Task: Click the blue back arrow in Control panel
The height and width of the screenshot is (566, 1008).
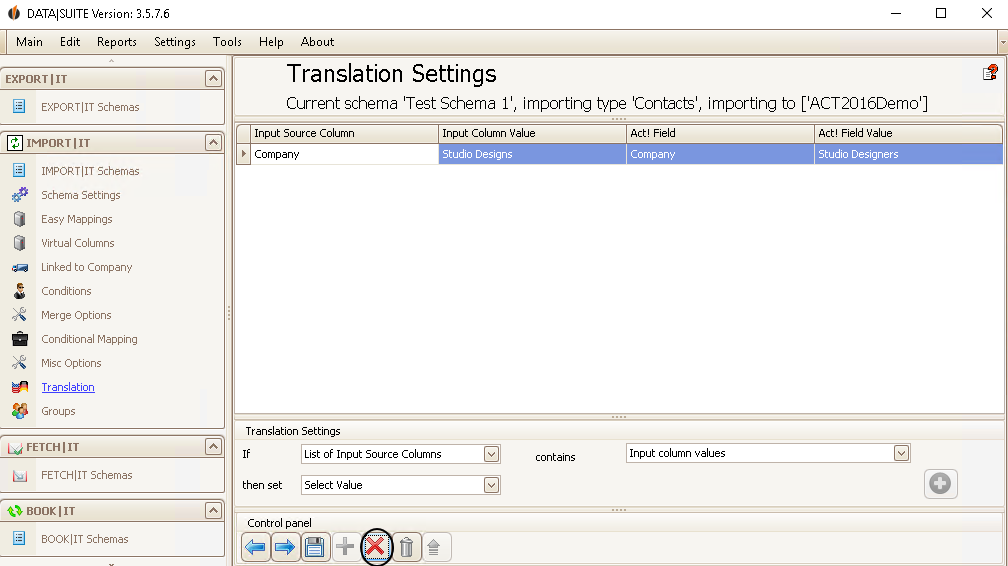Action: 256,547
